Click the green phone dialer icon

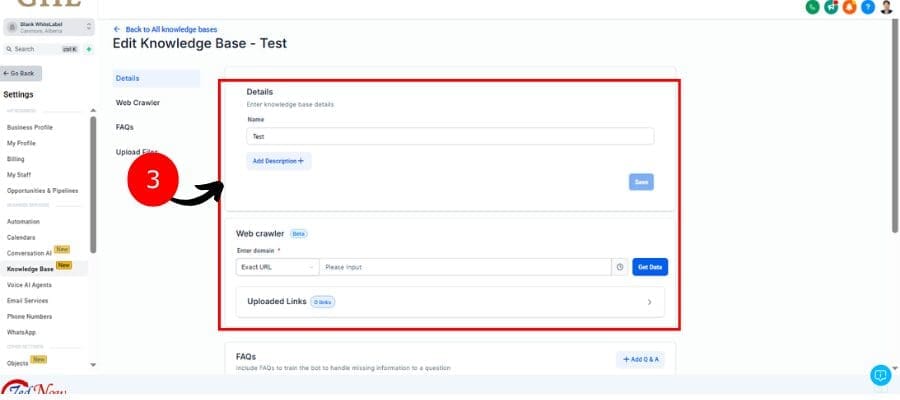pos(812,7)
